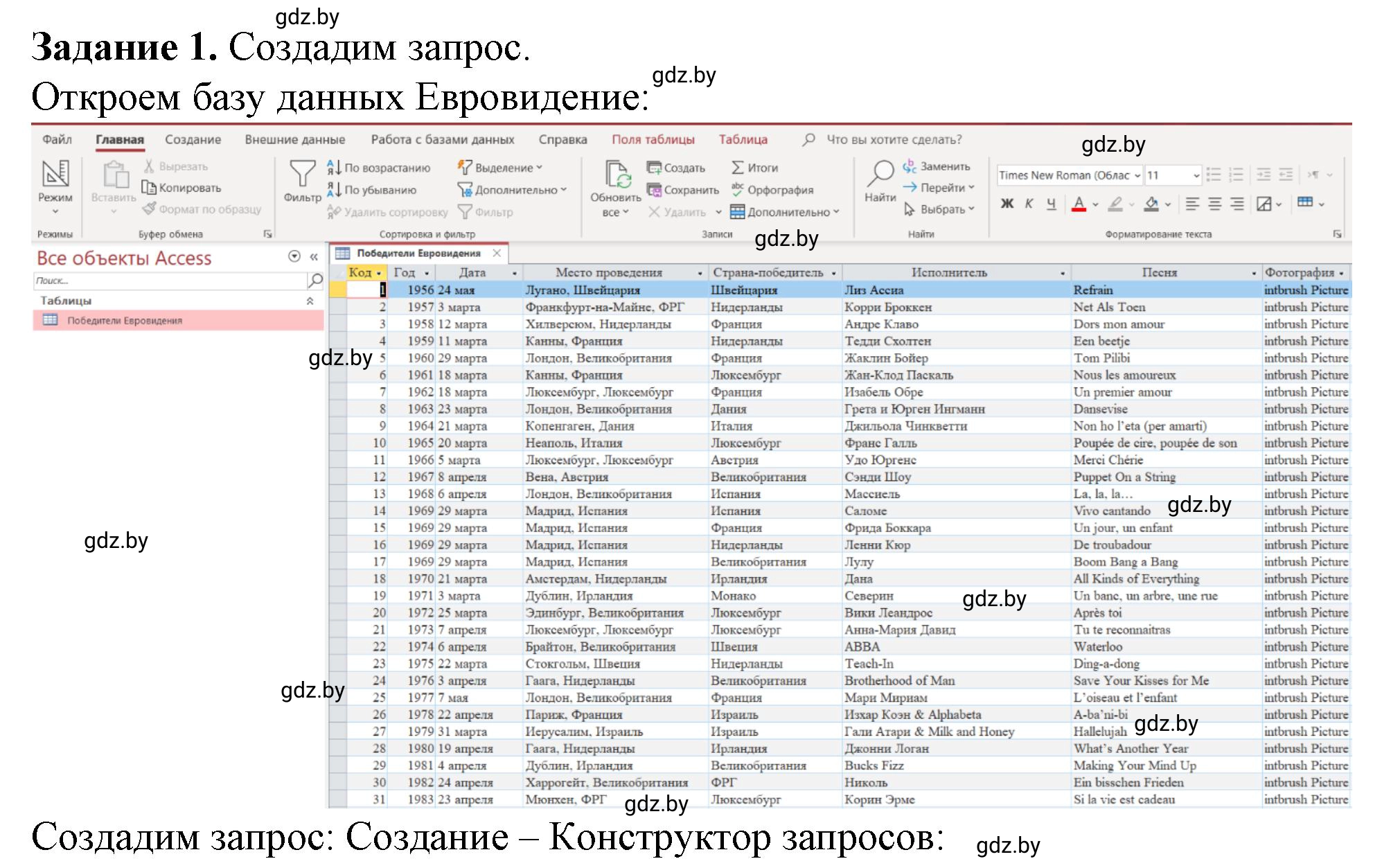
Task: Open Дополнительно records button
Action: [x=785, y=212]
